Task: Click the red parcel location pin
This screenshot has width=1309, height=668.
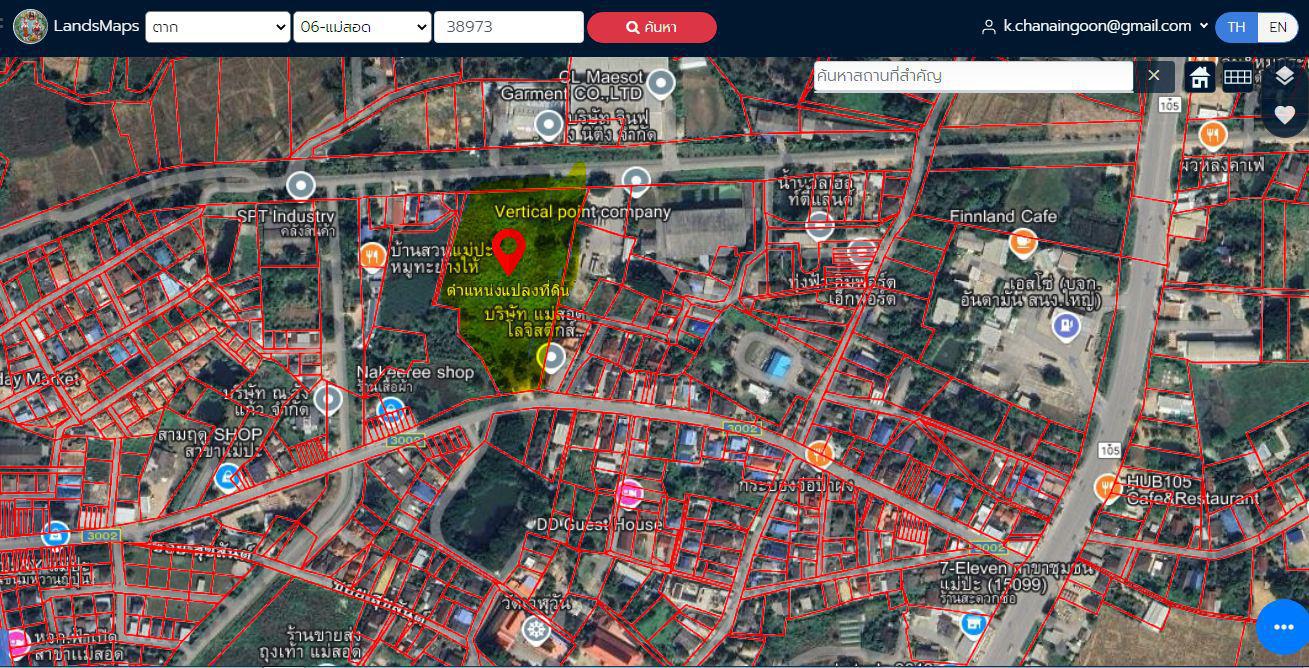Action: pyautogui.click(x=509, y=250)
